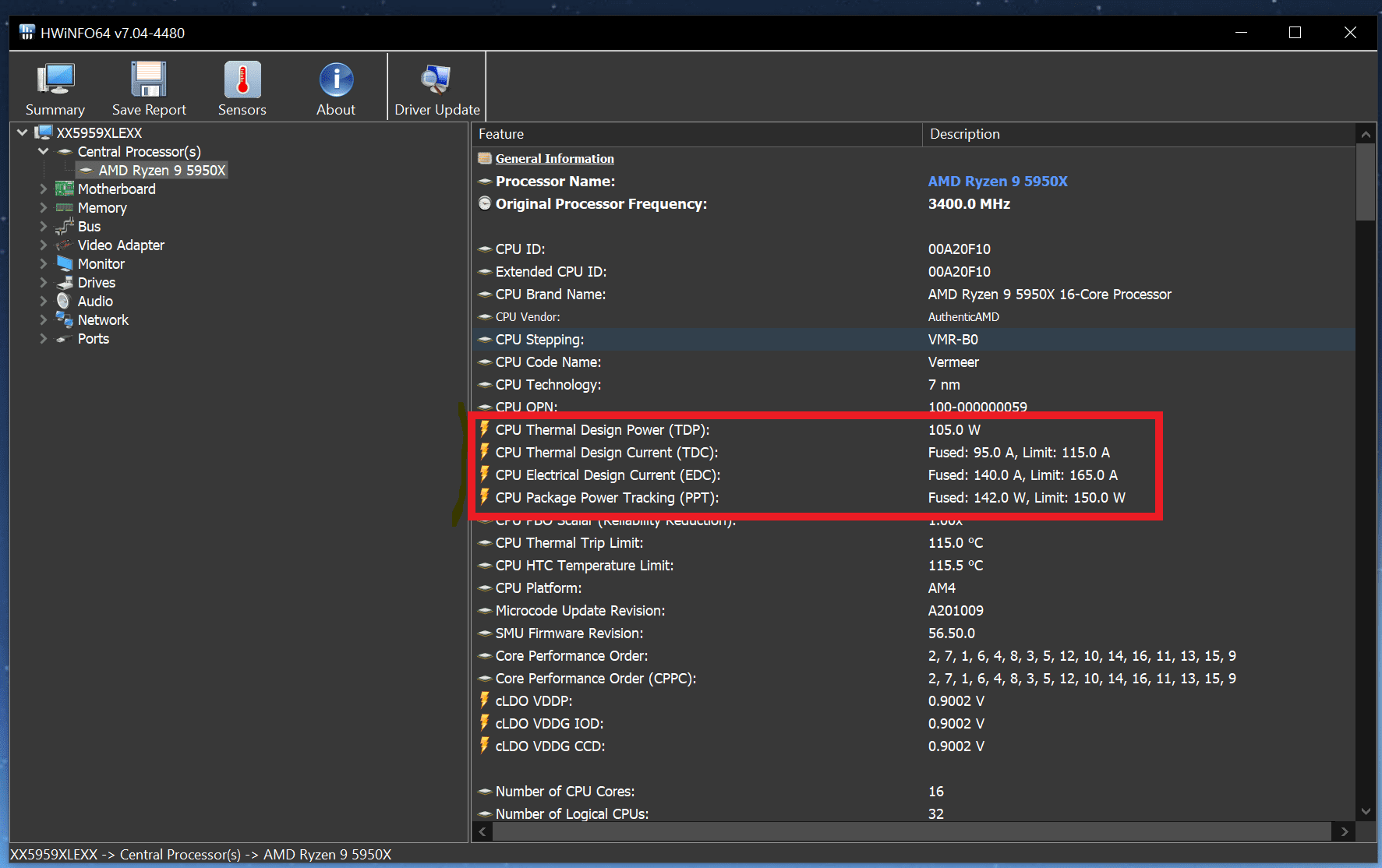
Task: Click the horizontal scrollbar left arrow
Action: pos(482,831)
